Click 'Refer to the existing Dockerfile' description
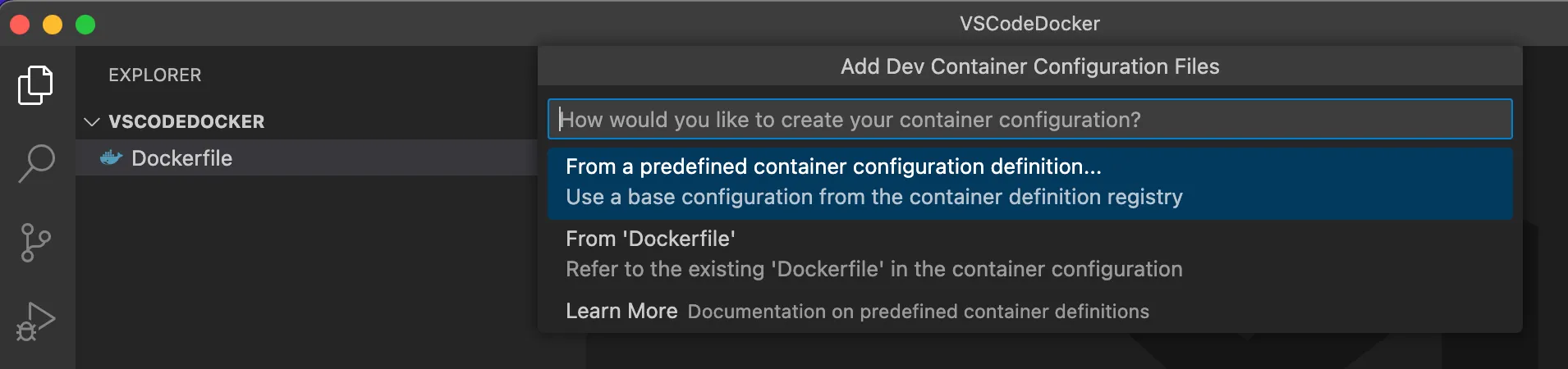 tap(873, 269)
